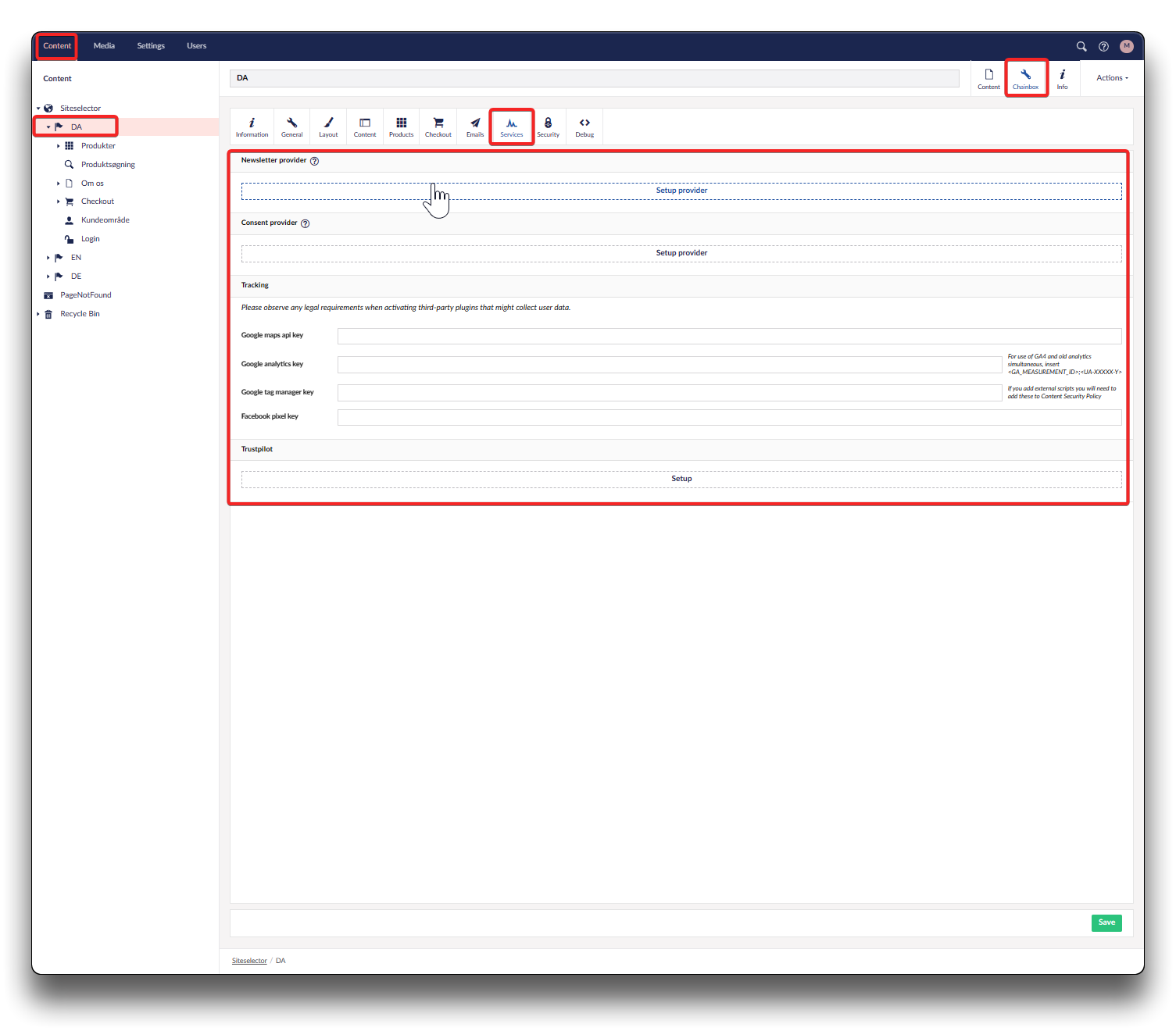This screenshot has width=1176, height=1031.
Task: Switch to the Checkout cart tab
Action: pos(438,127)
